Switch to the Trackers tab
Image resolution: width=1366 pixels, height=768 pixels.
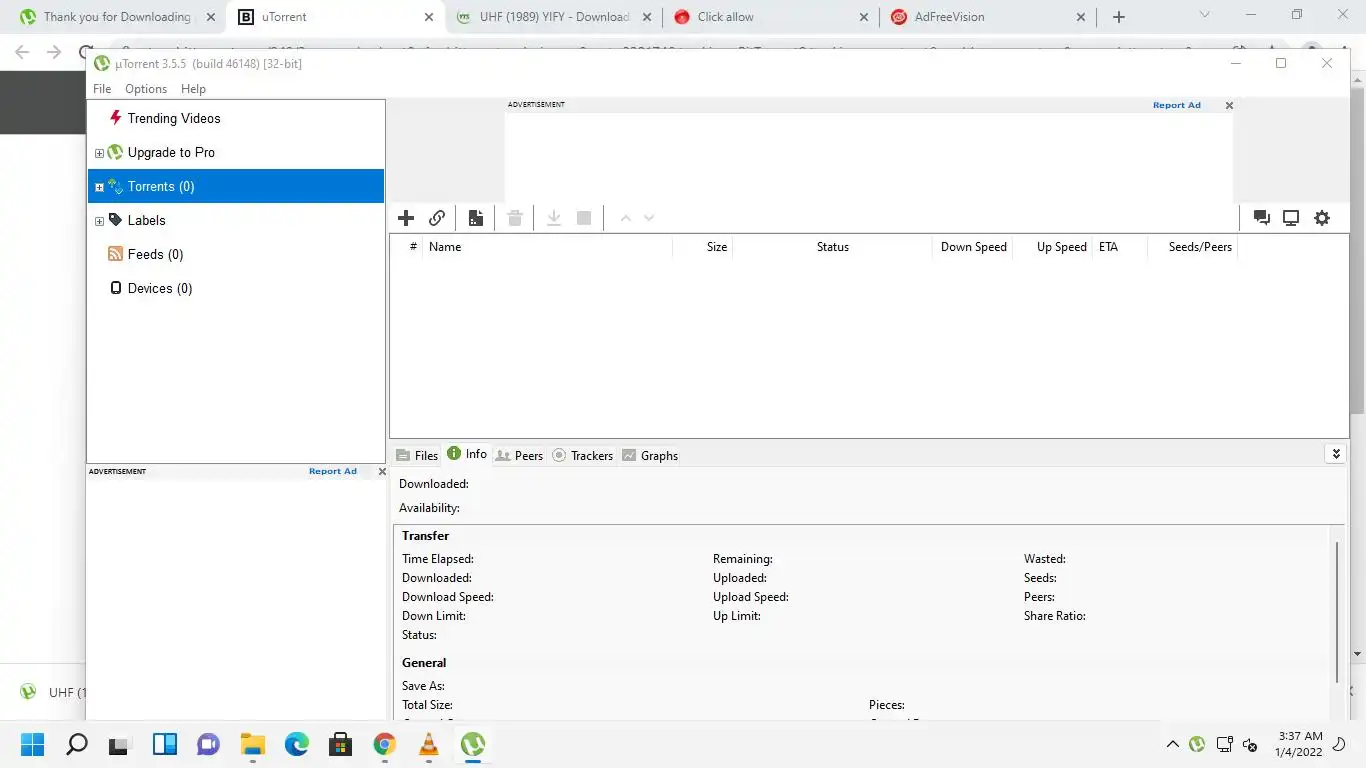coord(583,455)
